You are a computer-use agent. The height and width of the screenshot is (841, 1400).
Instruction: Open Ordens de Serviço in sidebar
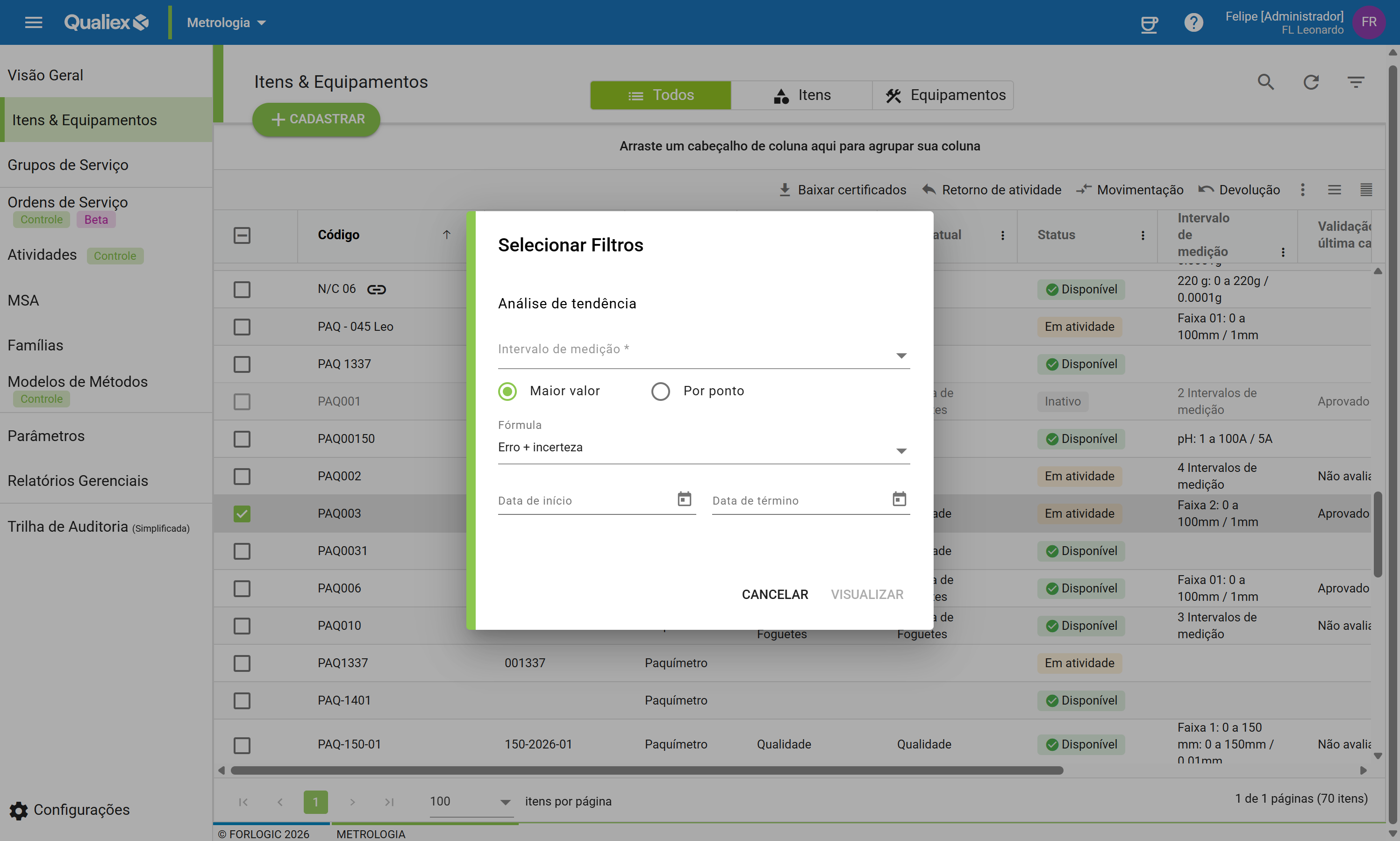click(x=107, y=210)
